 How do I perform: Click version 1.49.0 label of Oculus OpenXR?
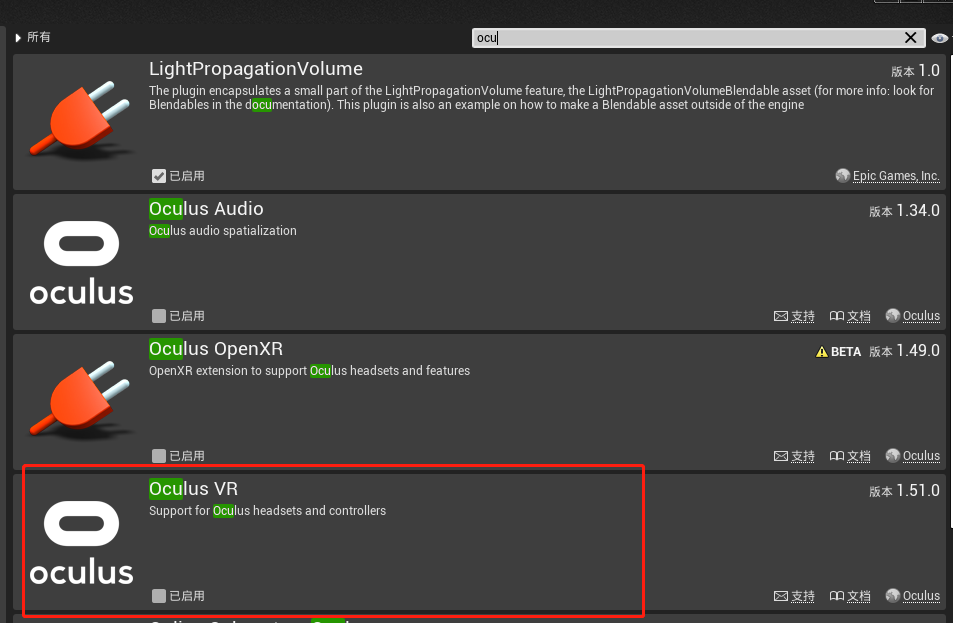[904, 351]
